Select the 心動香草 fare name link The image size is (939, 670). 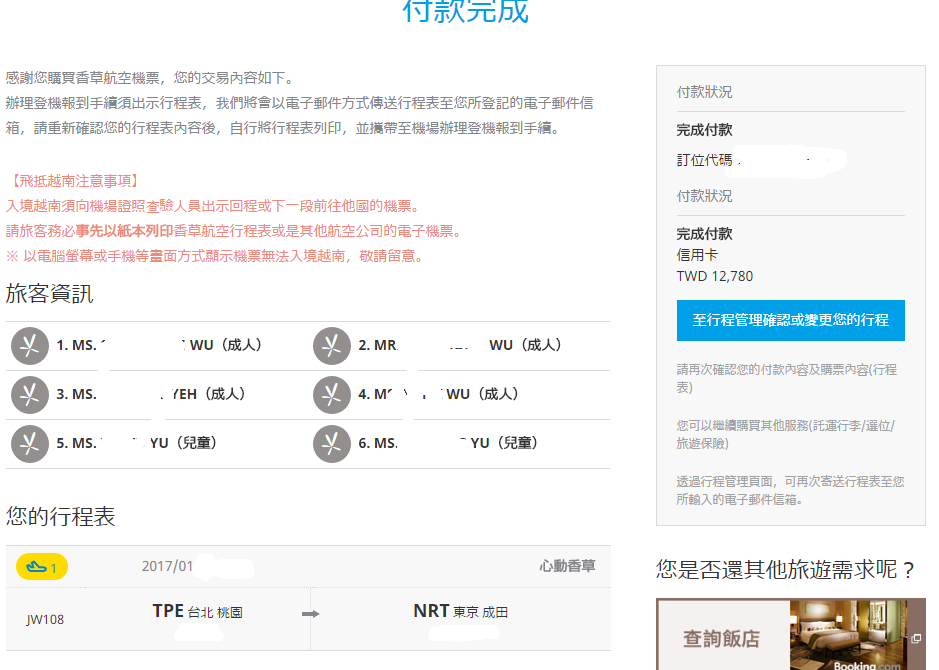[x=567, y=566]
